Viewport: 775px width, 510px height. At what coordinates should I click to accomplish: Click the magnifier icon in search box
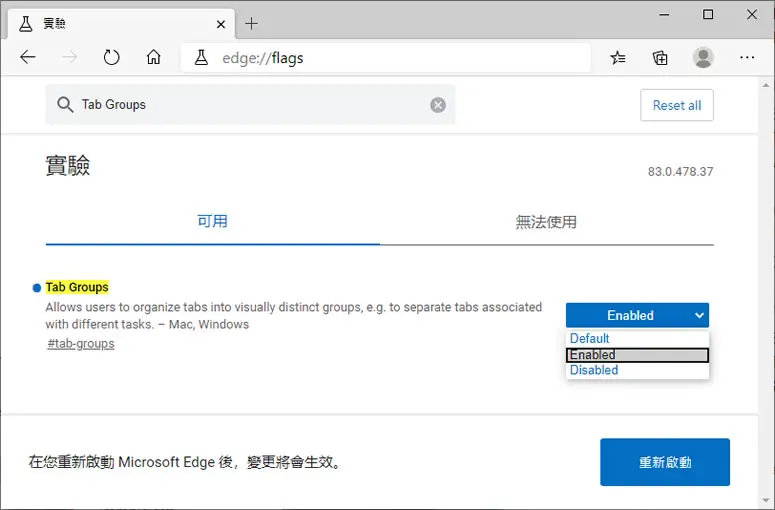click(x=65, y=105)
